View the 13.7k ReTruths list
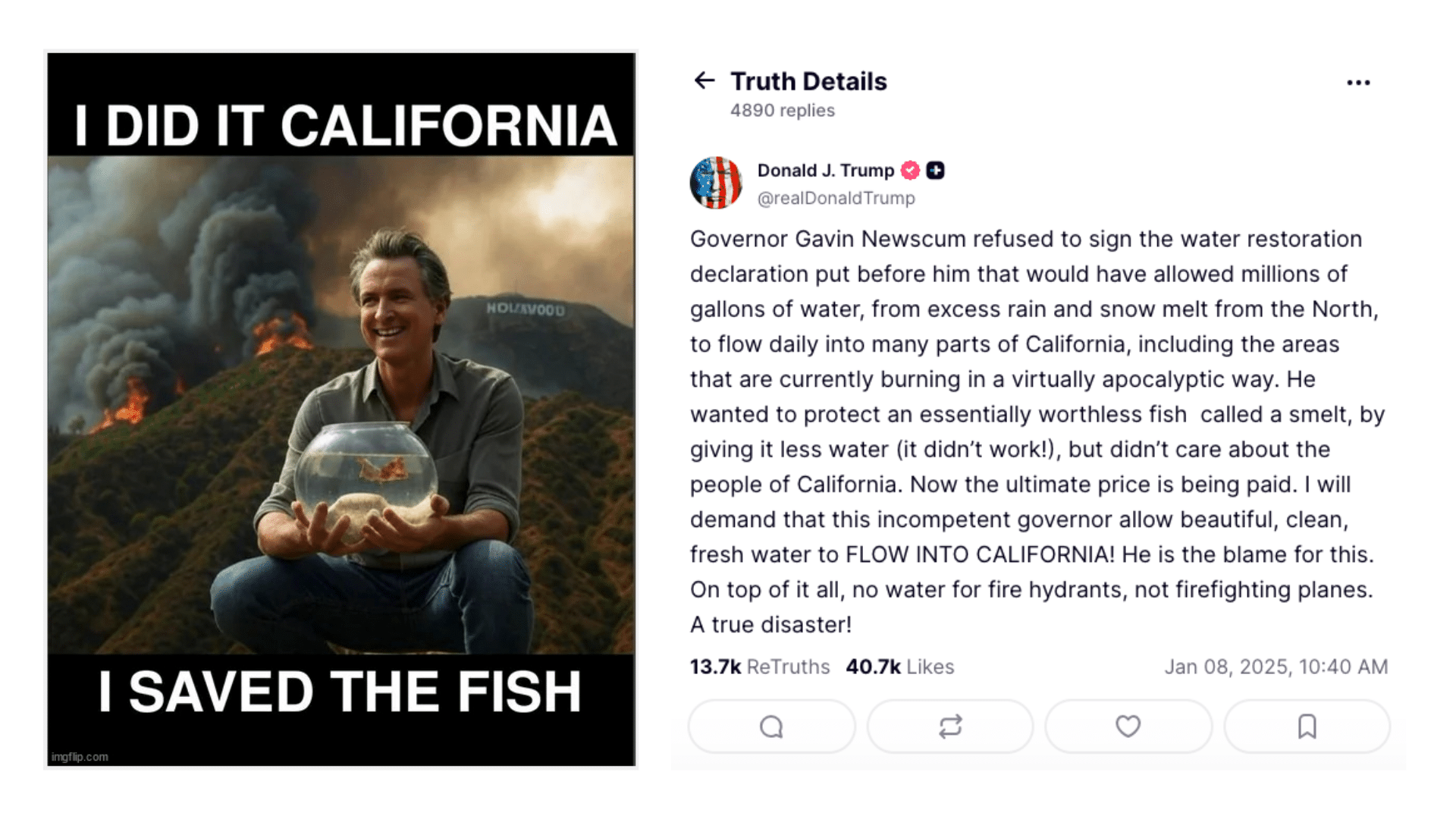The width and height of the screenshot is (1456, 819). coord(759,667)
